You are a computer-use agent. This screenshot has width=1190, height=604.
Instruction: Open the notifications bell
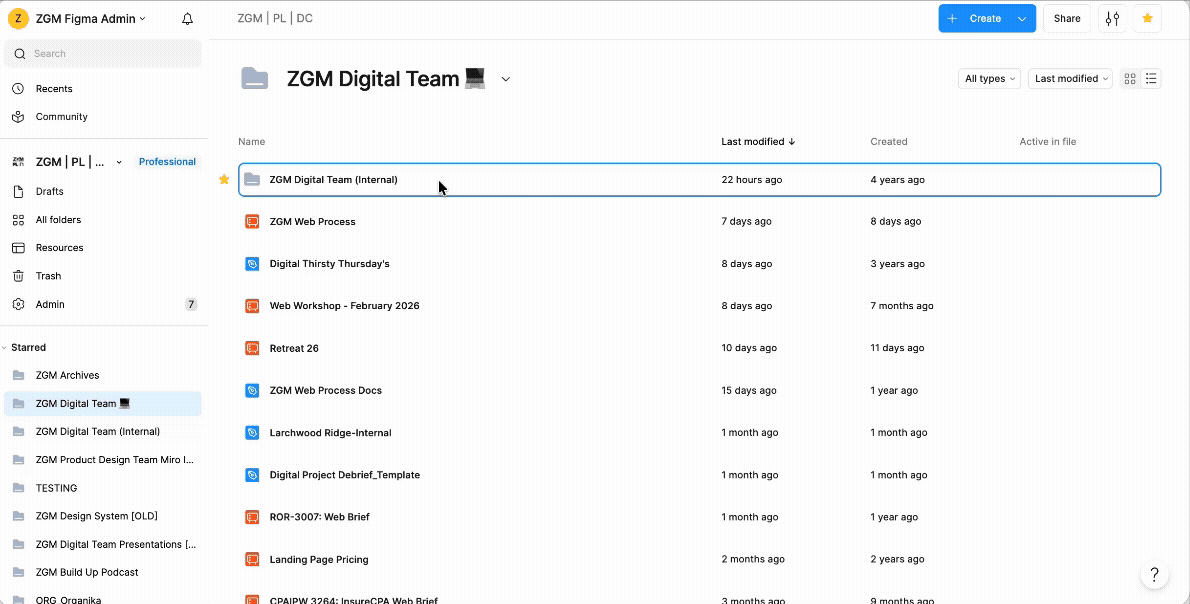point(187,19)
